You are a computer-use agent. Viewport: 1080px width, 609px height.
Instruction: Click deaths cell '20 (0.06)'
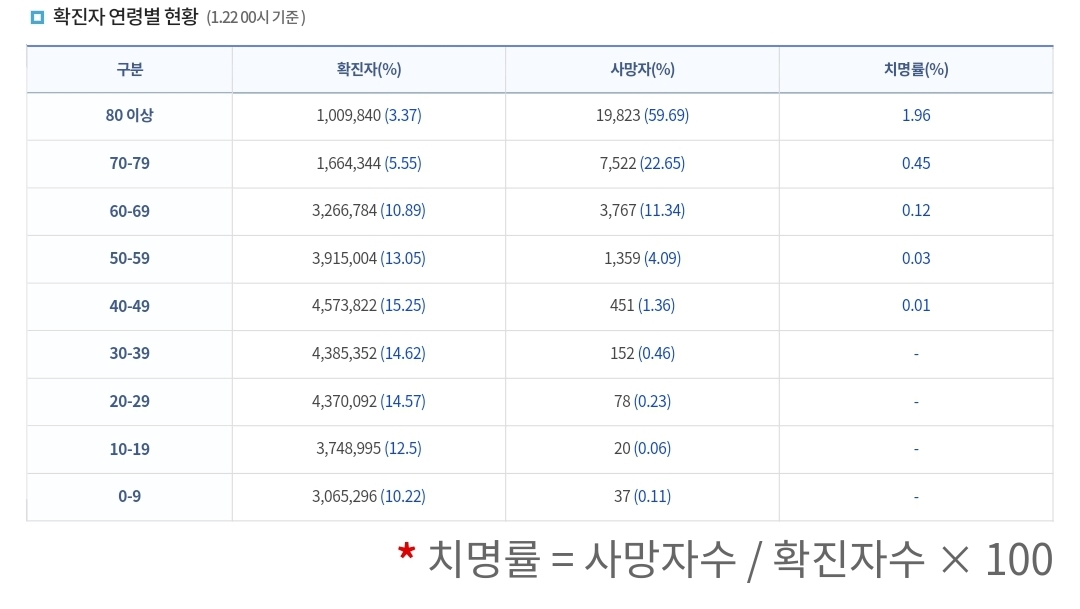(x=642, y=448)
